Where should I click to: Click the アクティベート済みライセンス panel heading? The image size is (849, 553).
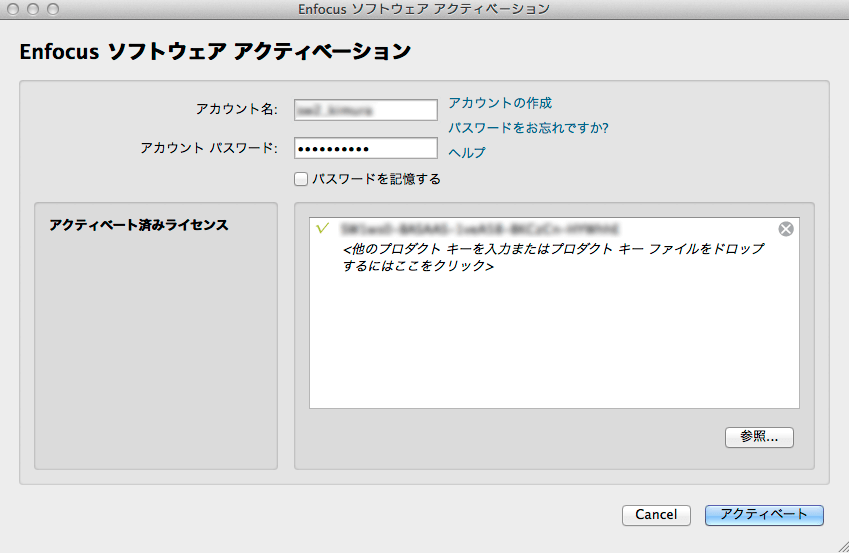pos(139,225)
